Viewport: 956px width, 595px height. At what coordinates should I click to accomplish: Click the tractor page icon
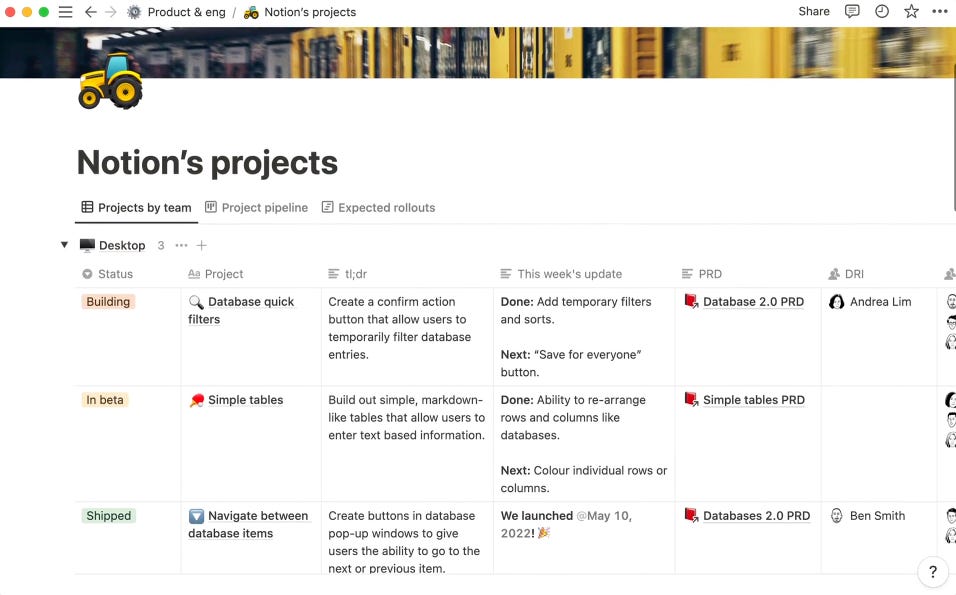pos(110,80)
